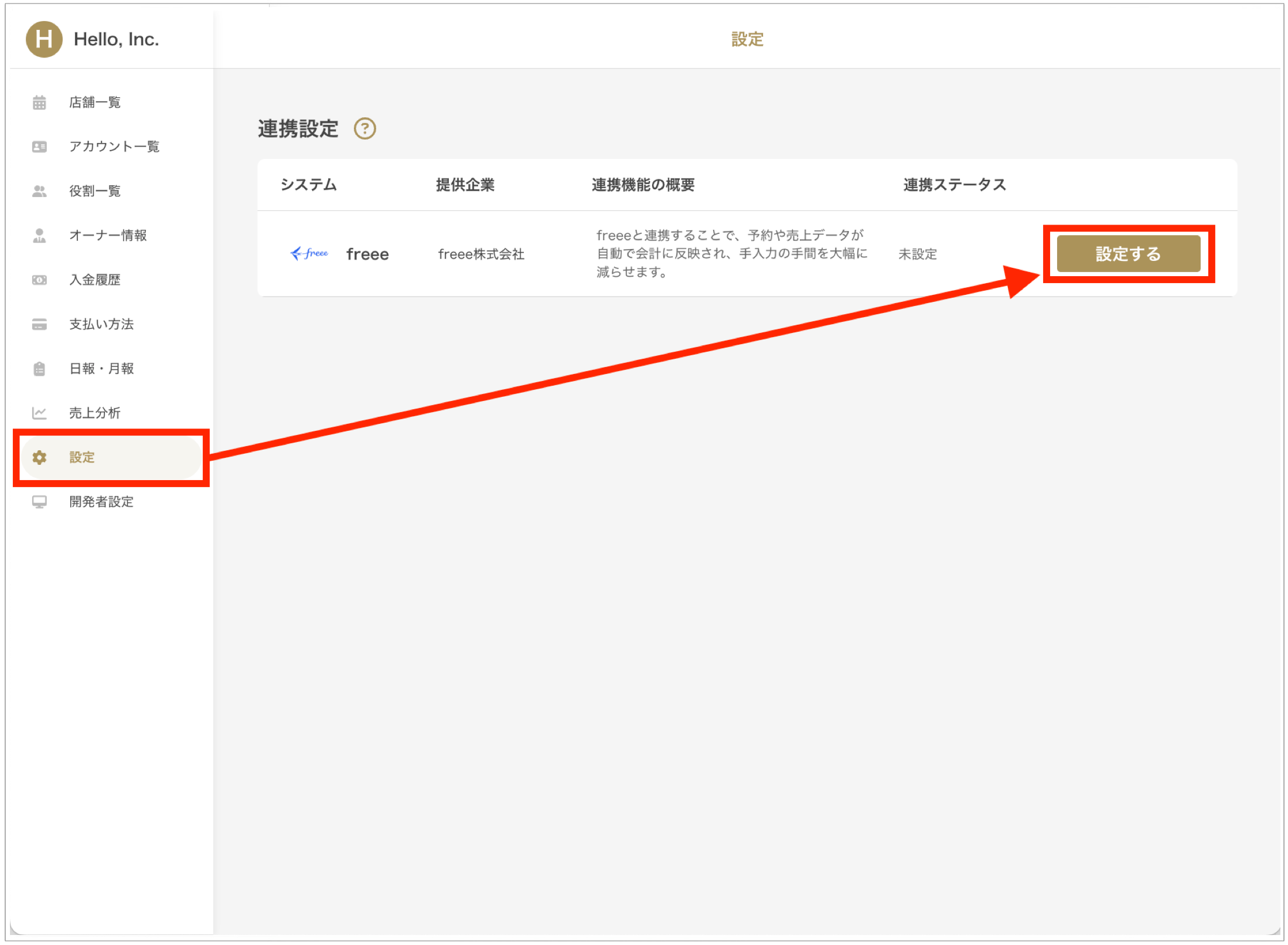Image resolution: width=1288 pixels, height=945 pixels.
Task: Click the 設定 page title at top
Action: 748,39
